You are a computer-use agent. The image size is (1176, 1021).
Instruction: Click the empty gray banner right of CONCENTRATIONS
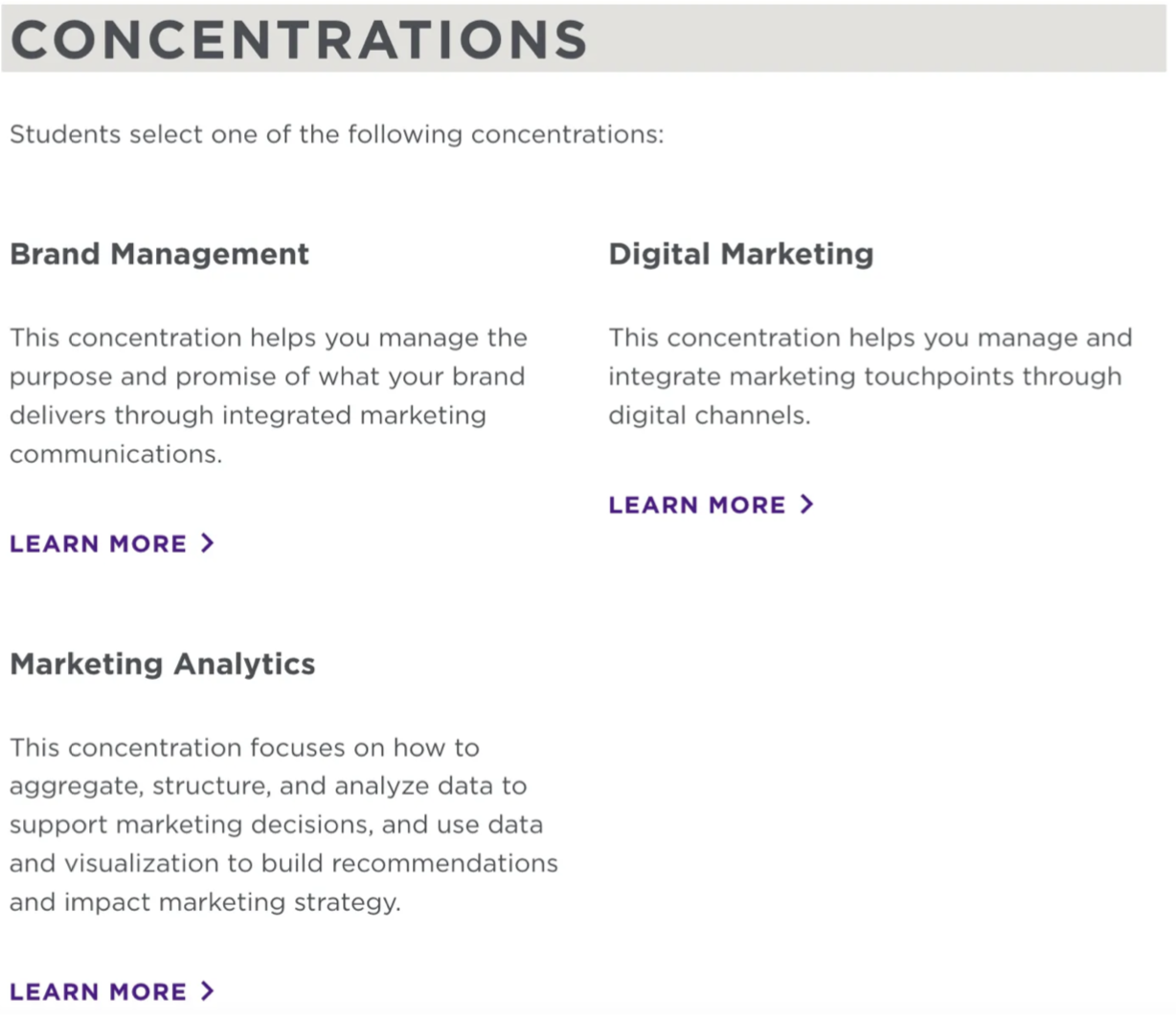[876, 38]
